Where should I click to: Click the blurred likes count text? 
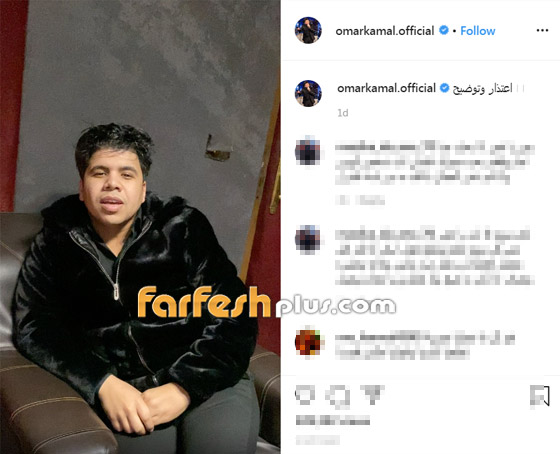pyautogui.click(x=332, y=420)
